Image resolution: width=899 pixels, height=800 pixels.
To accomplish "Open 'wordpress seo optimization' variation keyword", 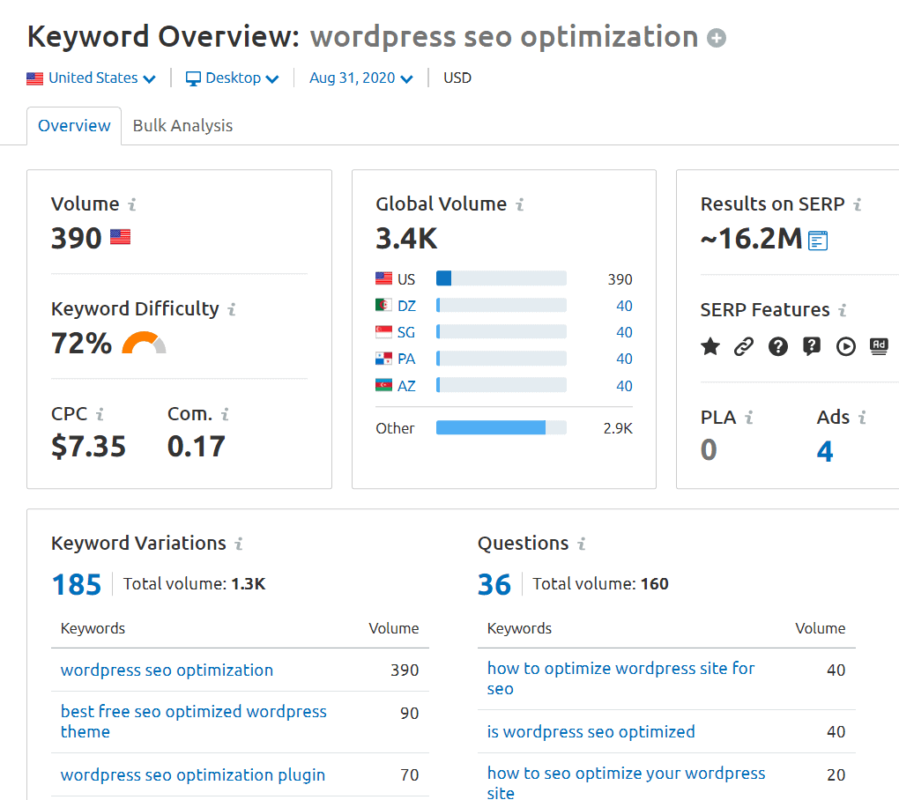I will pyautogui.click(x=167, y=670).
